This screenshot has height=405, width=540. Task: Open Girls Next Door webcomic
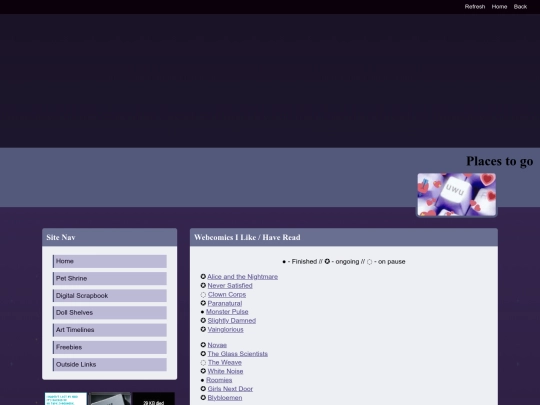230,389
